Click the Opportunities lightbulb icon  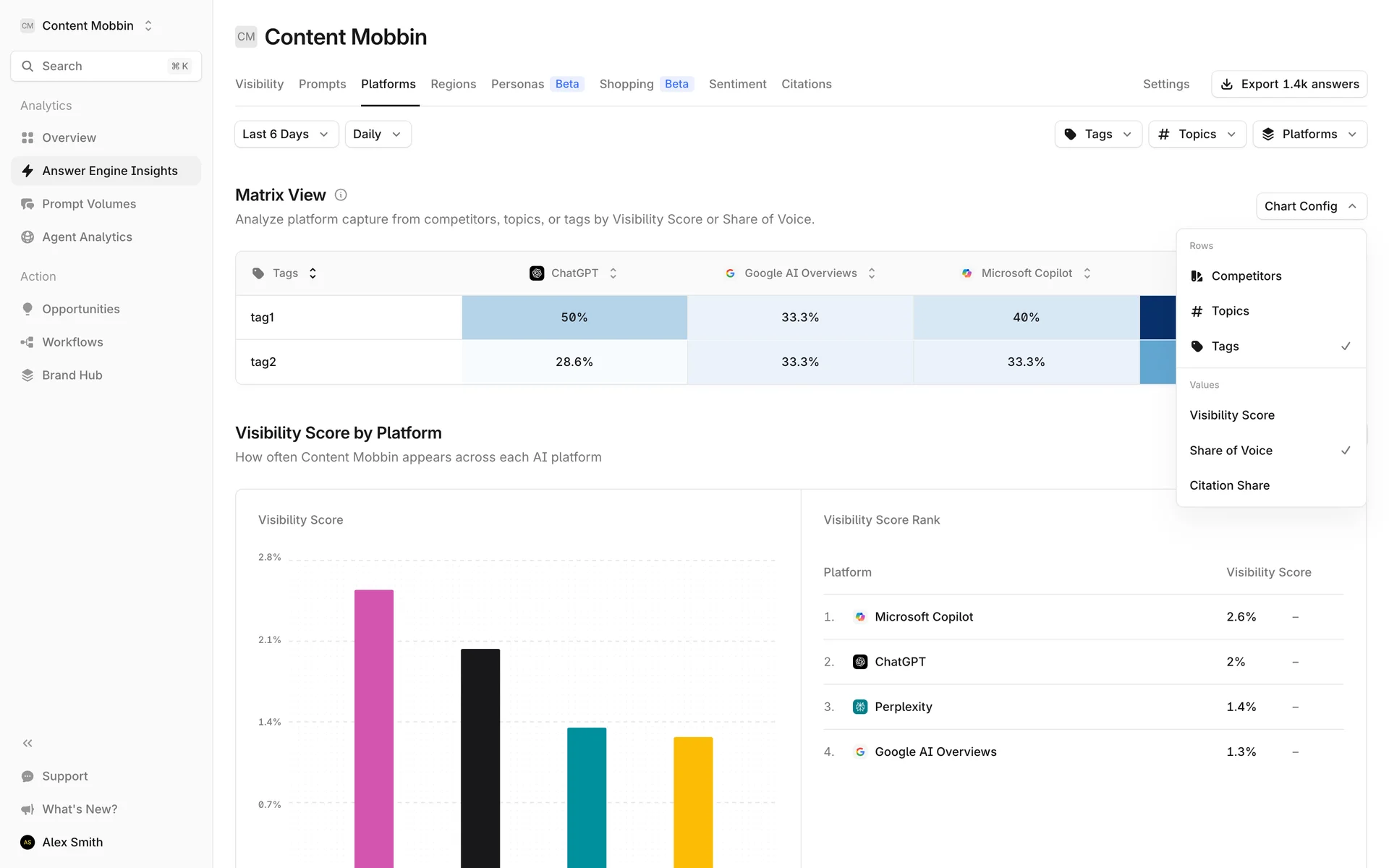coord(27,309)
